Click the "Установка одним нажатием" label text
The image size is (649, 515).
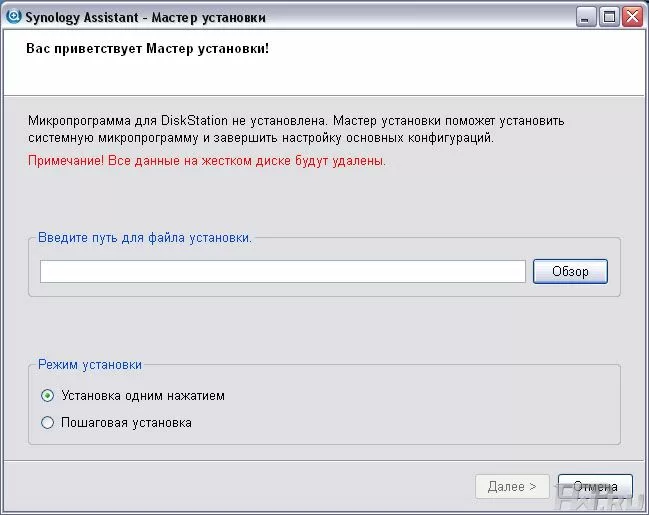pyautogui.click(x=143, y=395)
